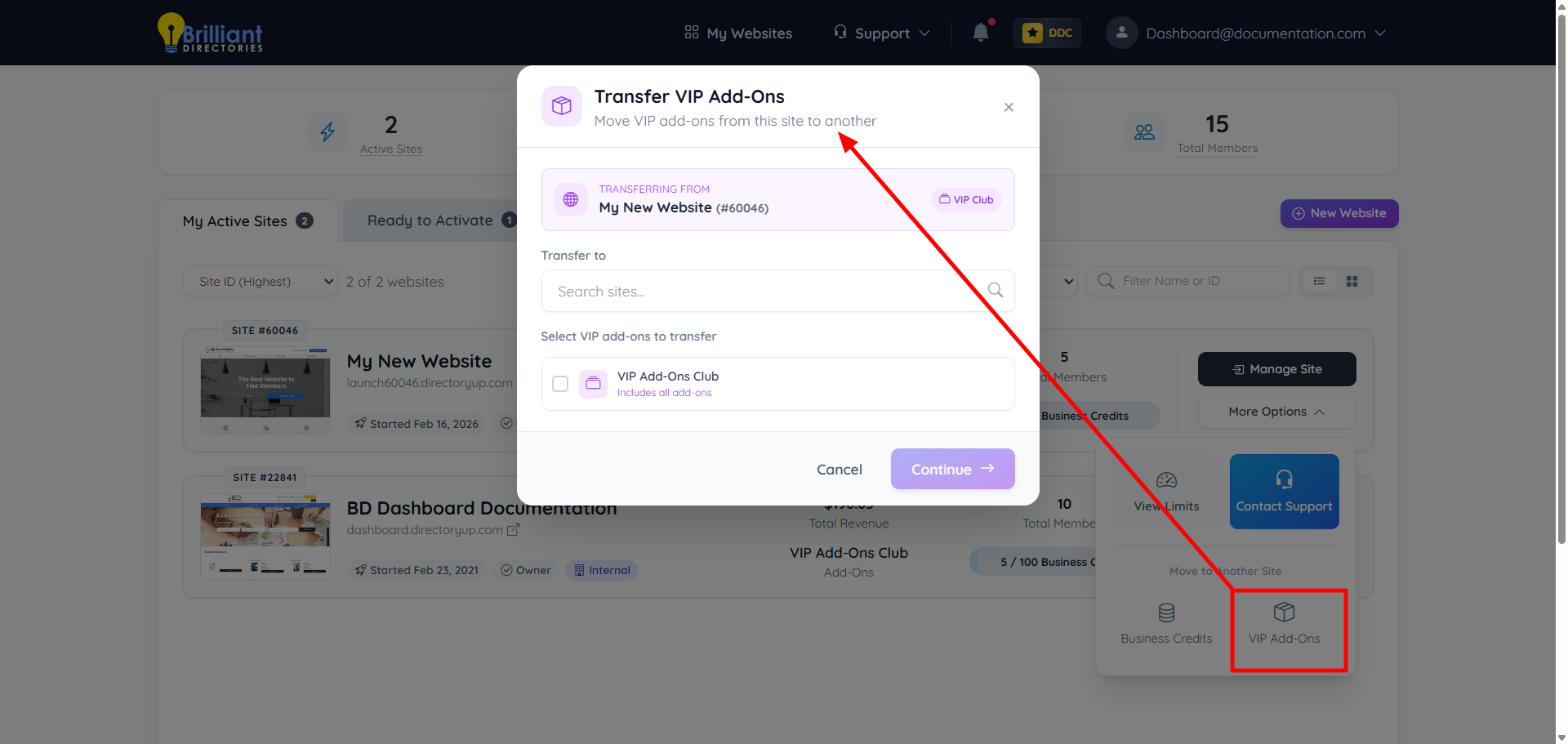The height and width of the screenshot is (744, 1568).
Task: Select VIP Add-Ons under Move to Another Site
Action: pos(1284,625)
